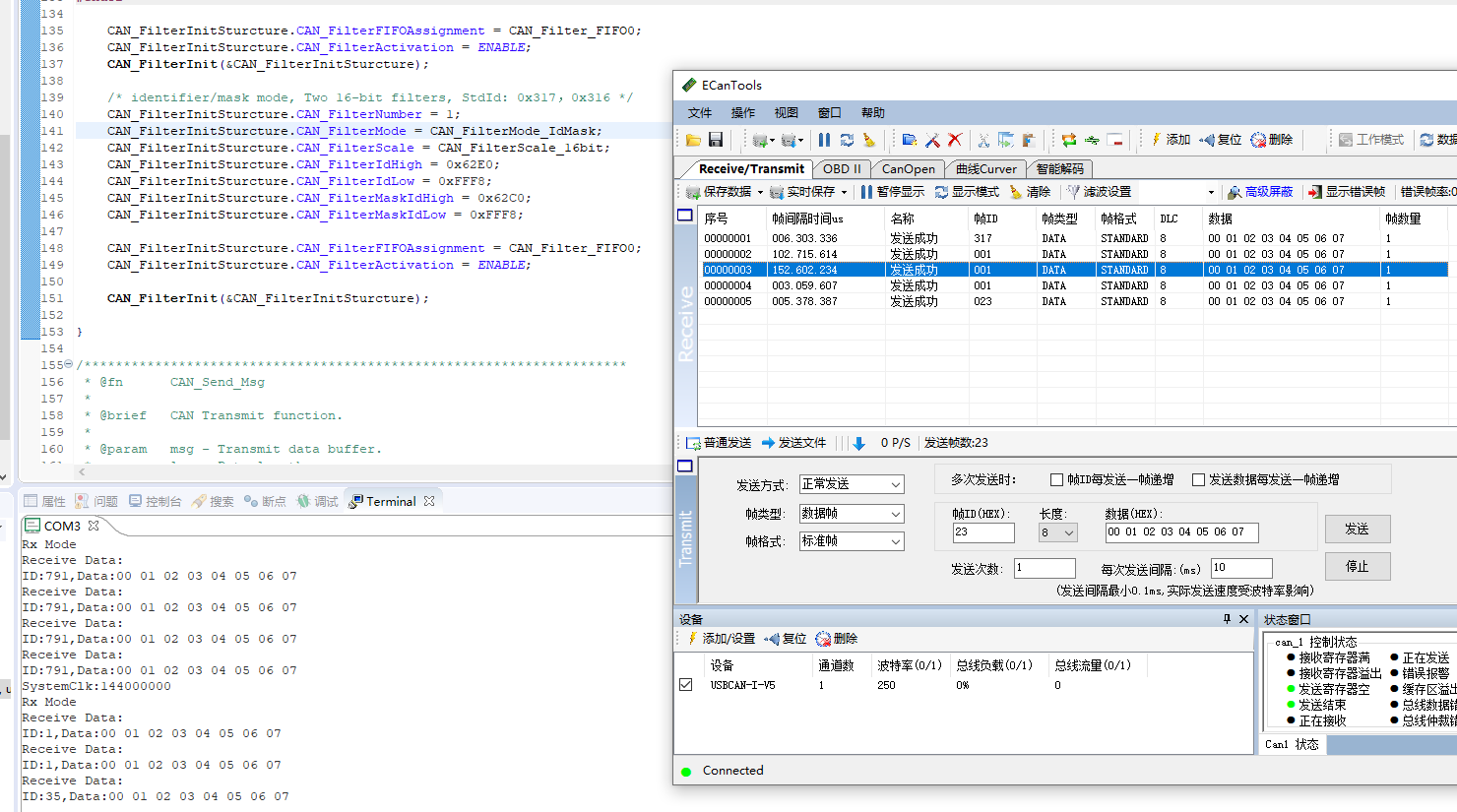Click the crossed tools icon in main toolbar
This screenshot has height=812, width=1457.
coord(932,140)
